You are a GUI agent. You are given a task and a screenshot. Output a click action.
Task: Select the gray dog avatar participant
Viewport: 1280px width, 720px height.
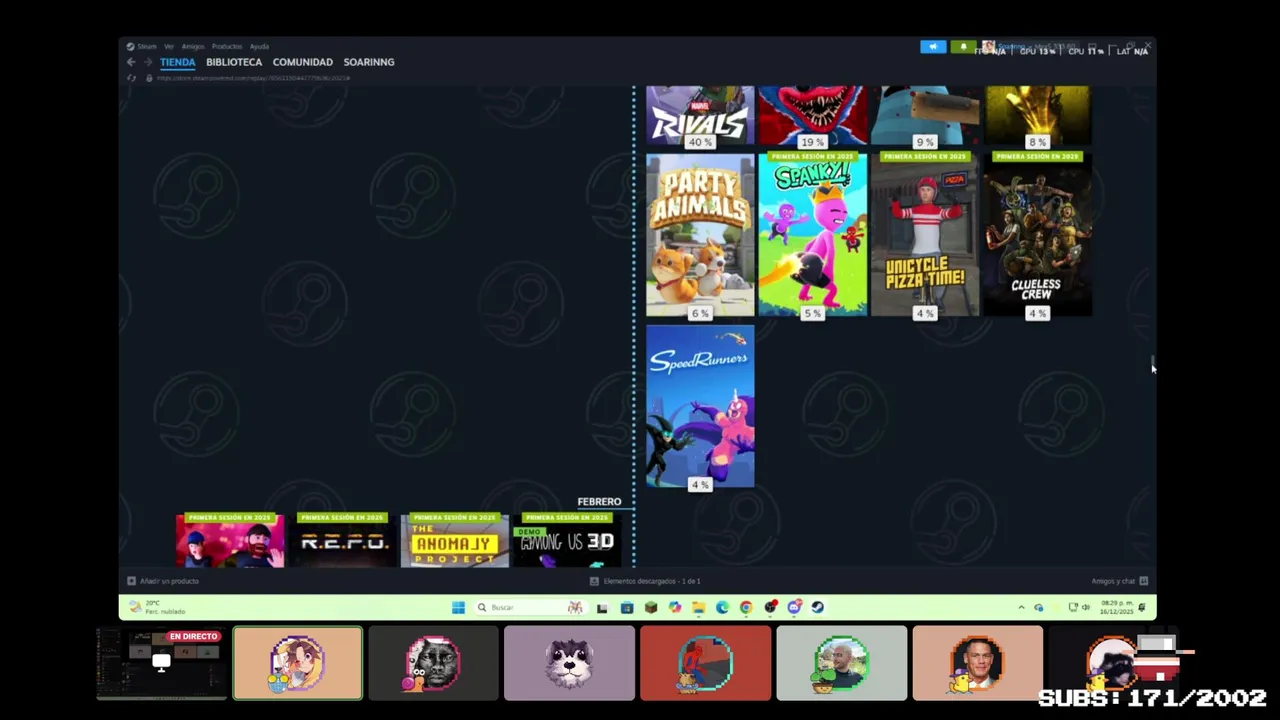pos(569,663)
